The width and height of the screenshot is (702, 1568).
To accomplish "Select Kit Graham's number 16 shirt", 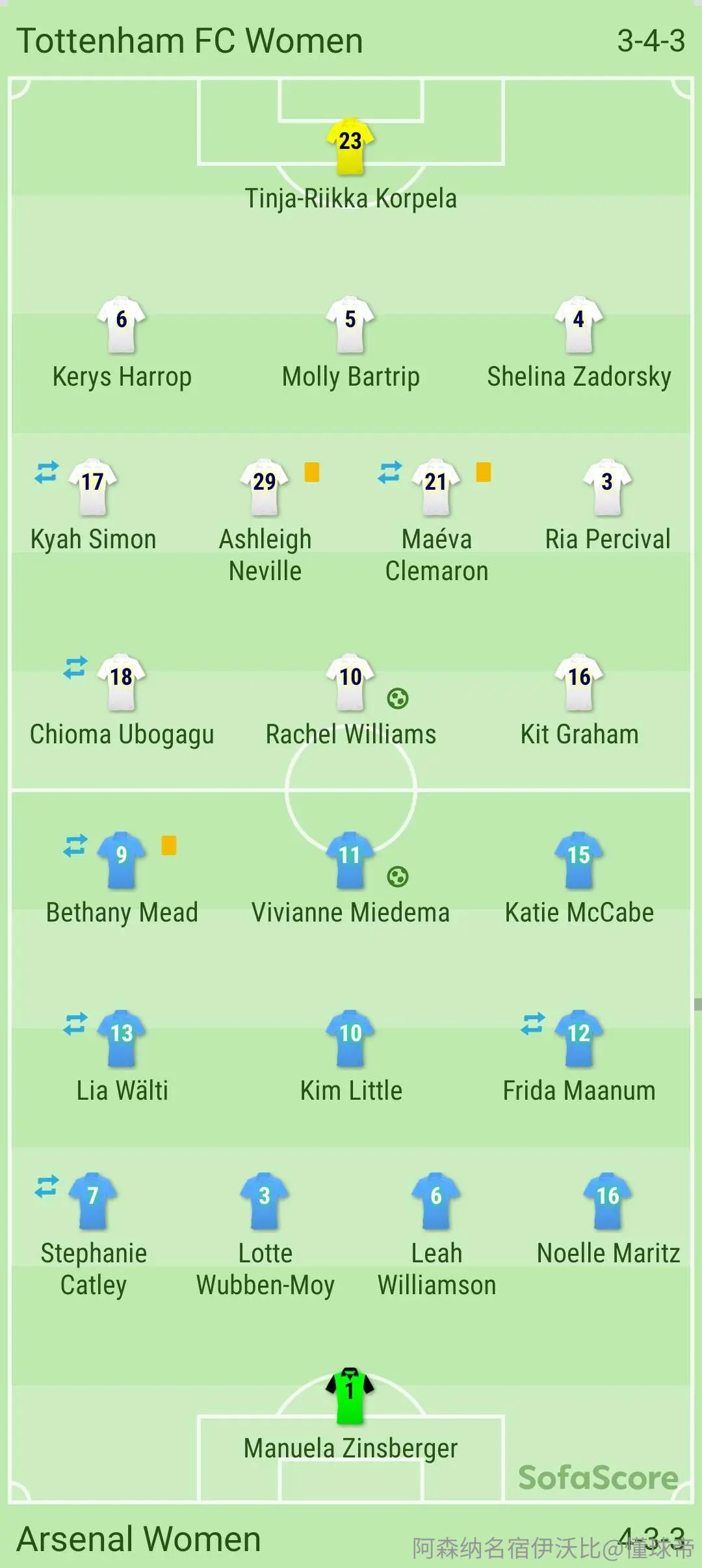I will click(579, 682).
